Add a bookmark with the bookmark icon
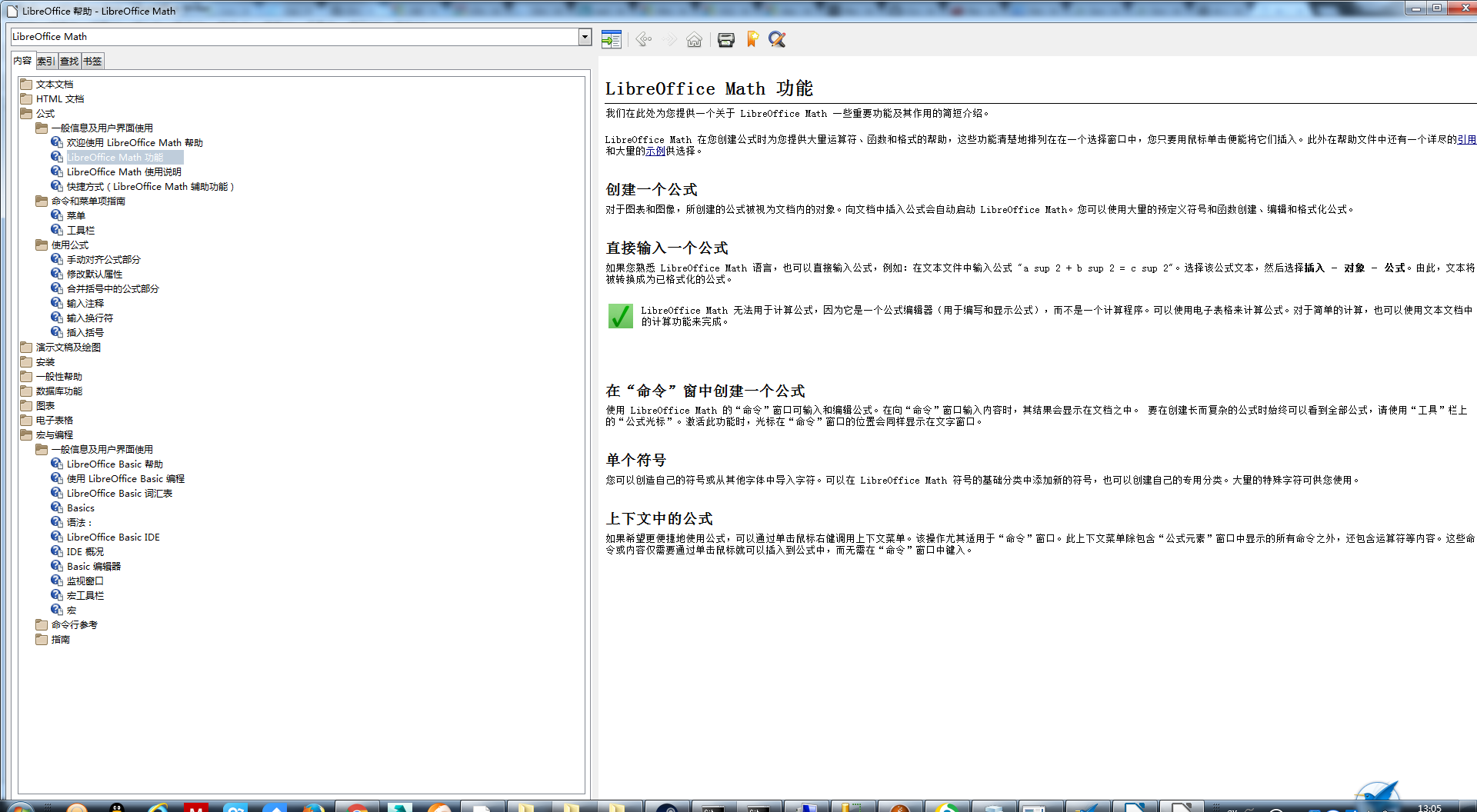This screenshot has height=812, width=1477. [x=752, y=40]
